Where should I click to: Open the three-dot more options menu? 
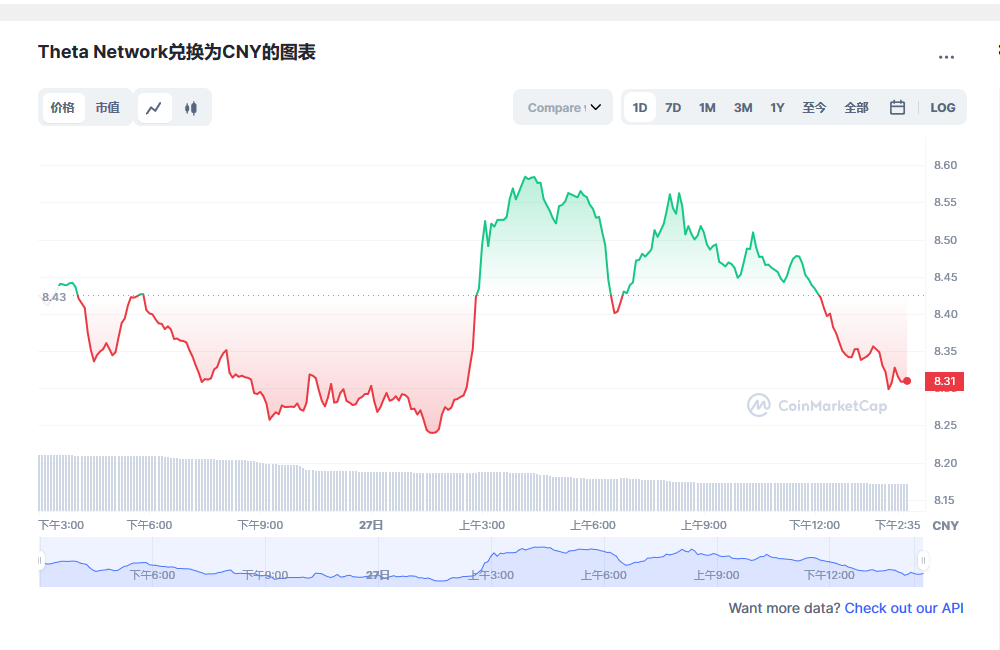click(946, 57)
